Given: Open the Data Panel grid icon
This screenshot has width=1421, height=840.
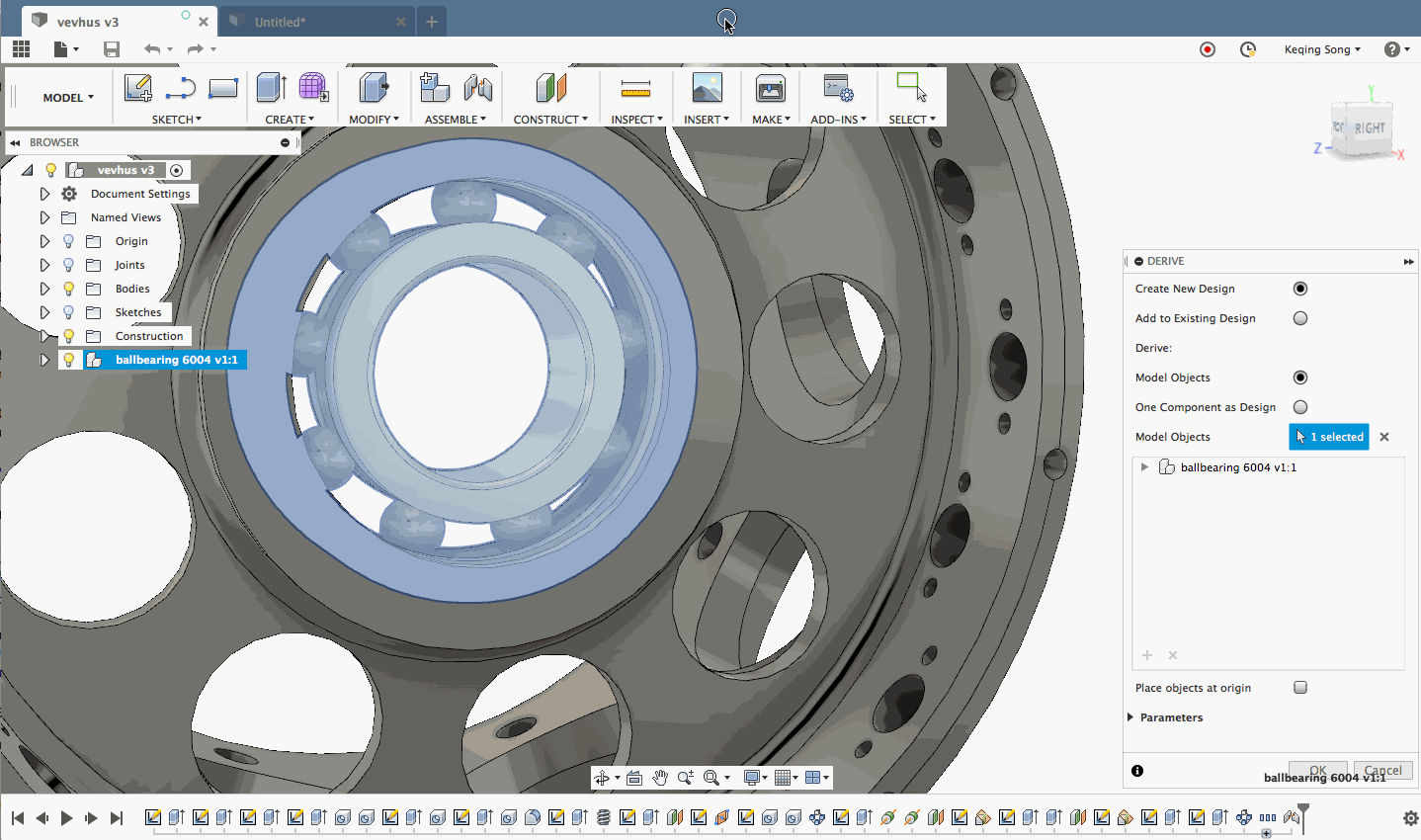Looking at the screenshot, I should pyautogui.click(x=21, y=49).
